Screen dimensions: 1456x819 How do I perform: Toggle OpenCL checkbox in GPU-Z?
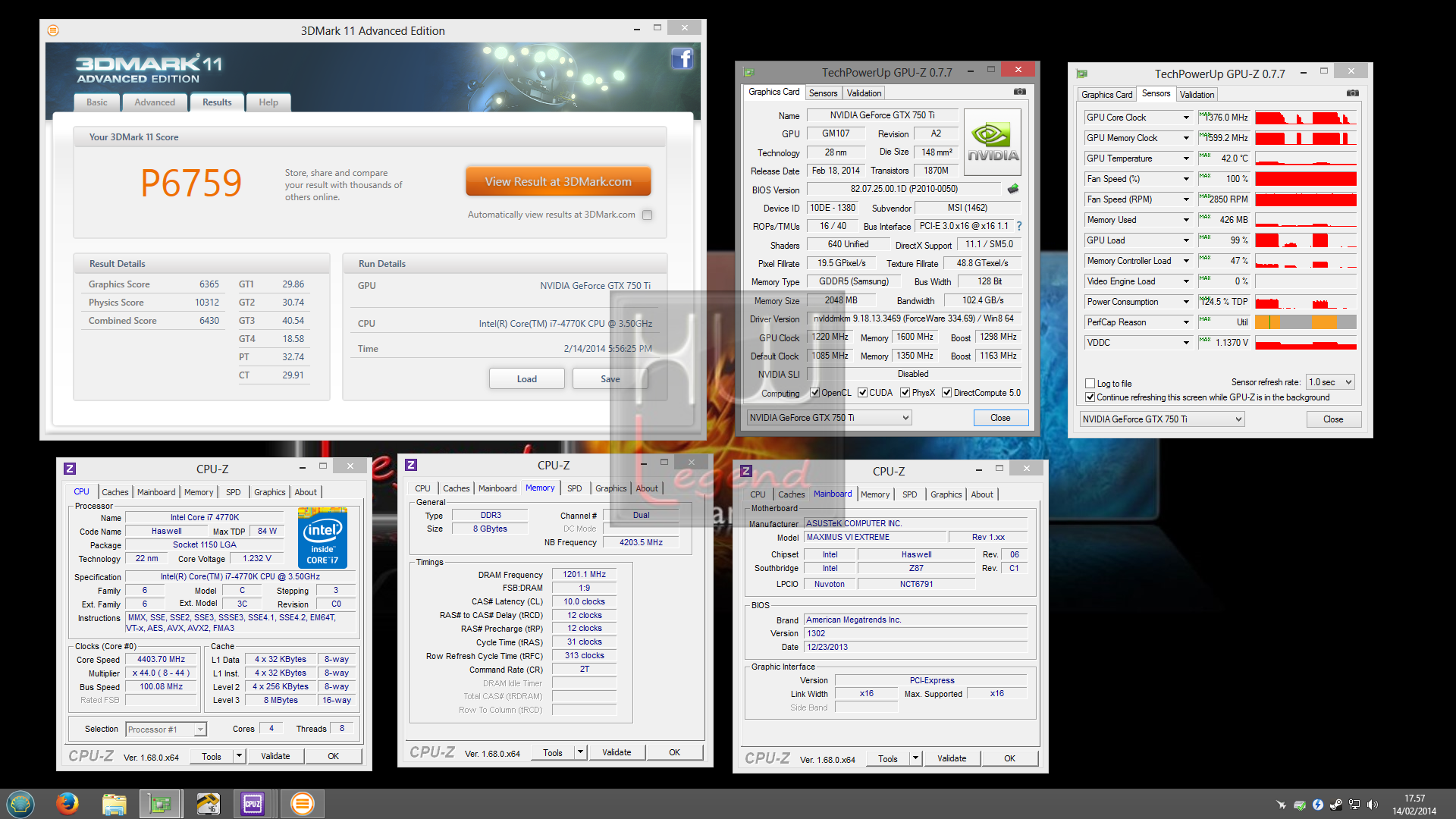tap(814, 393)
